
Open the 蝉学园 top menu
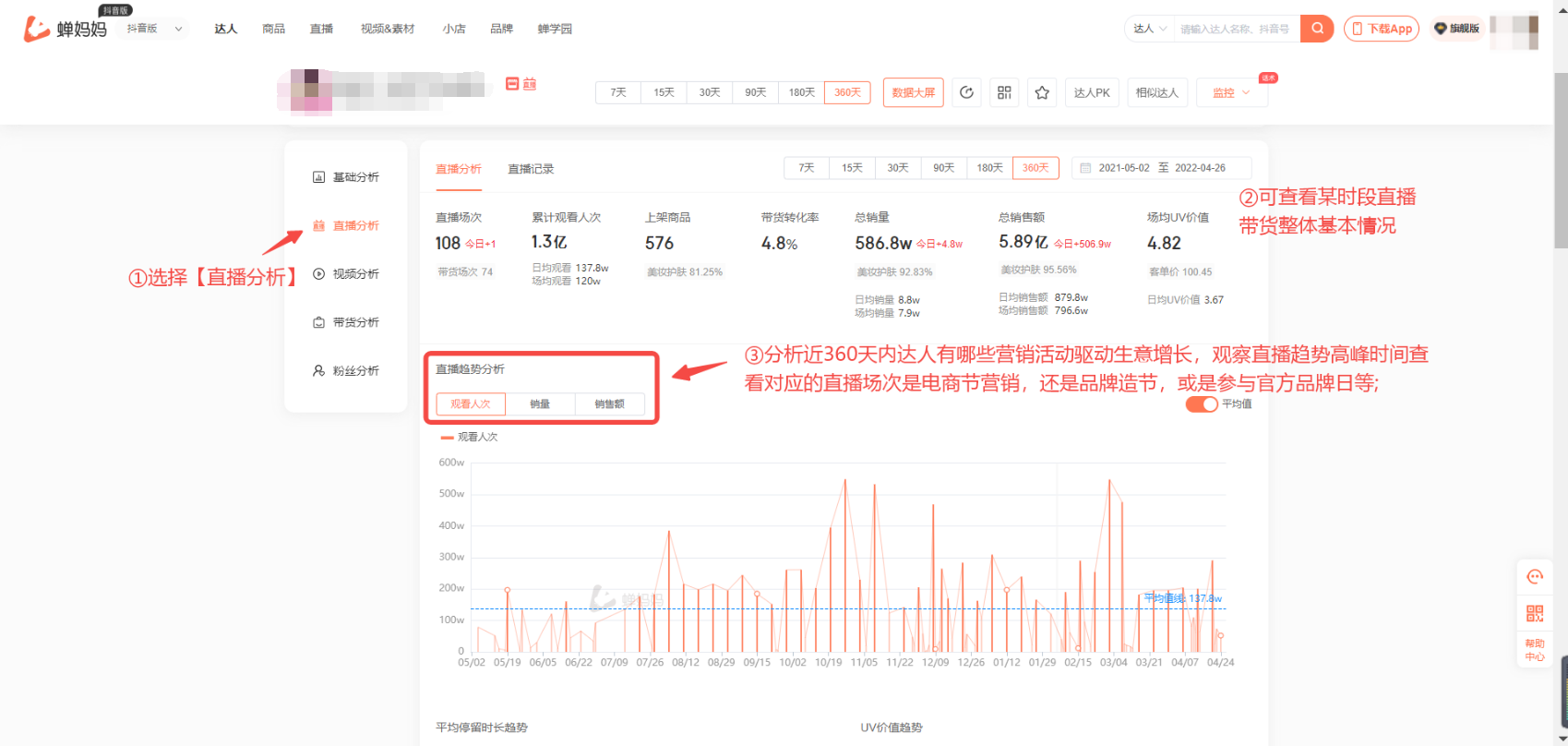point(555,29)
